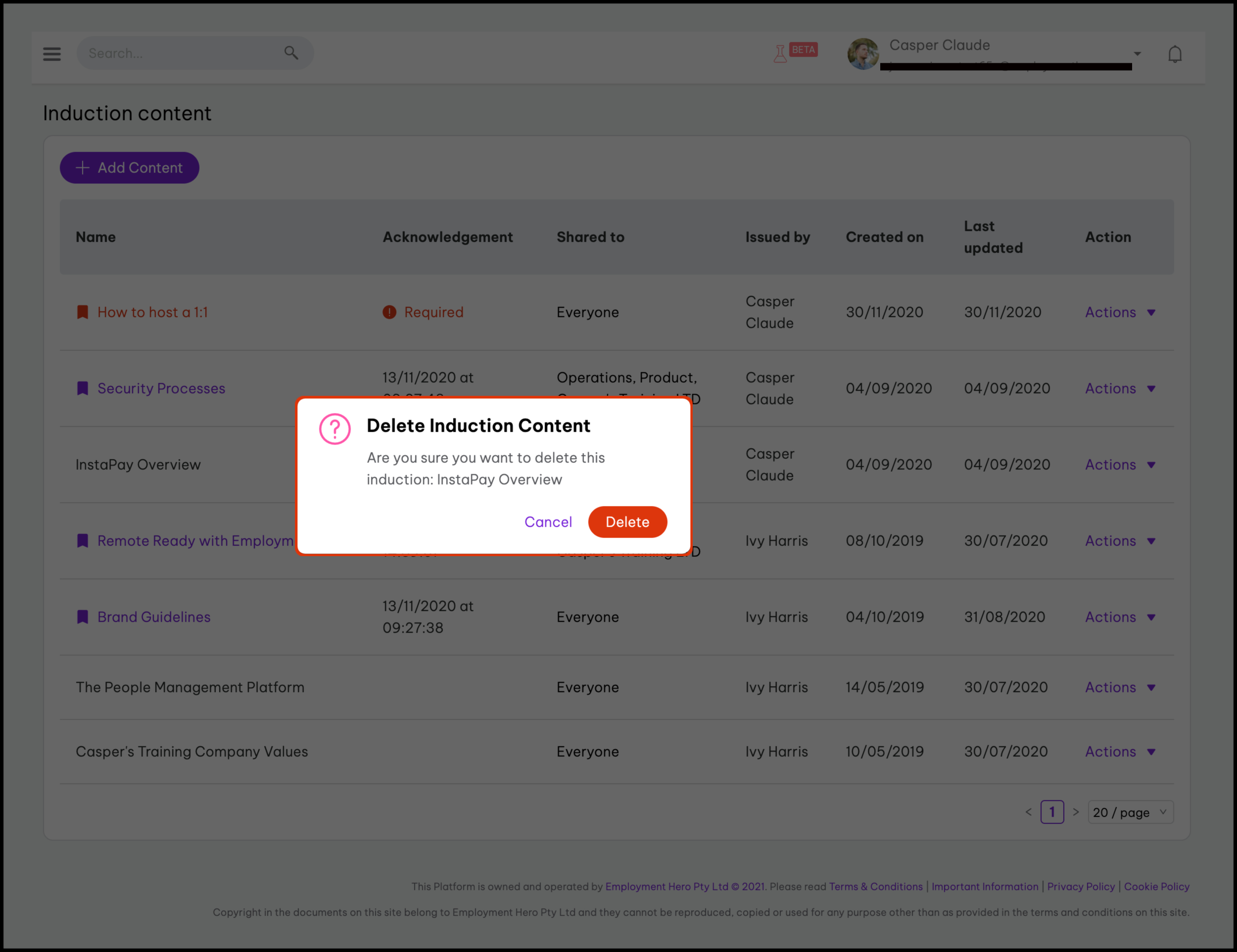The width and height of the screenshot is (1237, 952).
Task: Click bookmark icon beside Brand Guidelines
Action: tap(83, 617)
